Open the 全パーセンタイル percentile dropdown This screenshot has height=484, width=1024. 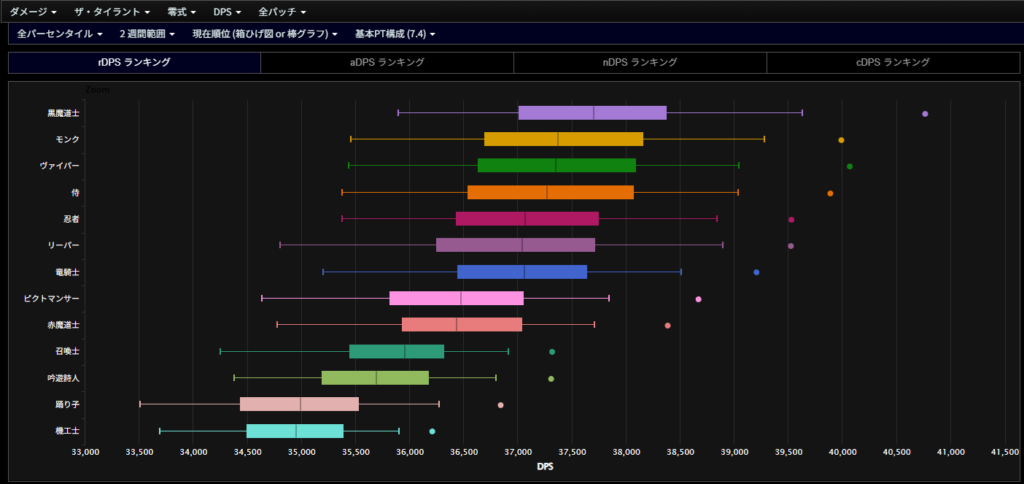click(59, 34)
